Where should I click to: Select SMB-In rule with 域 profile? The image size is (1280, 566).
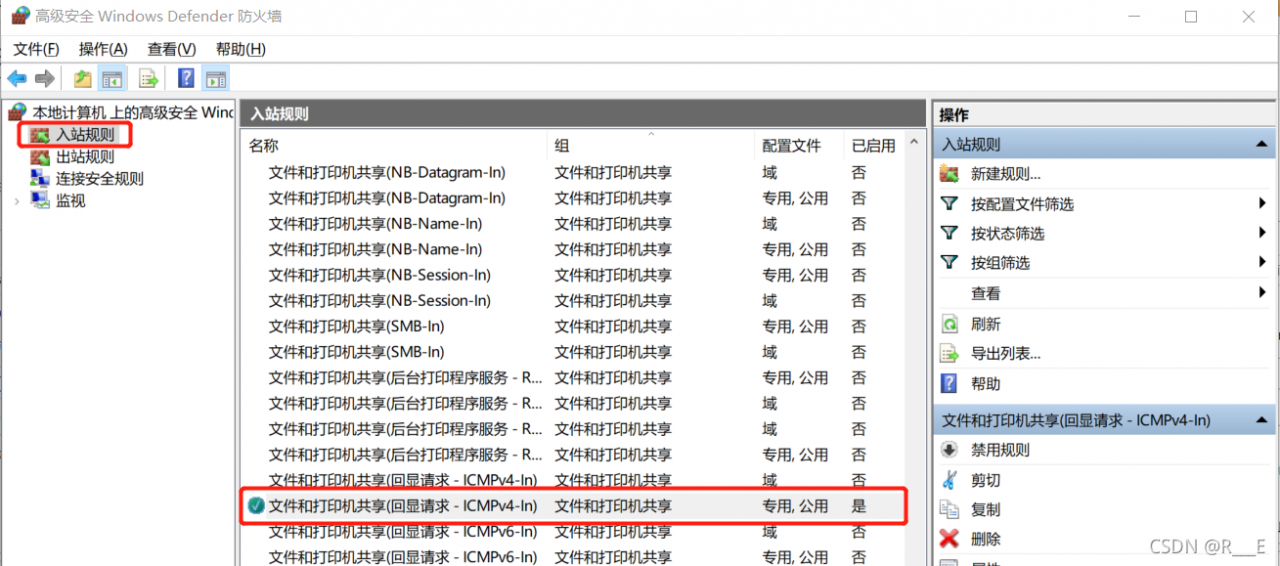(574, 352)
